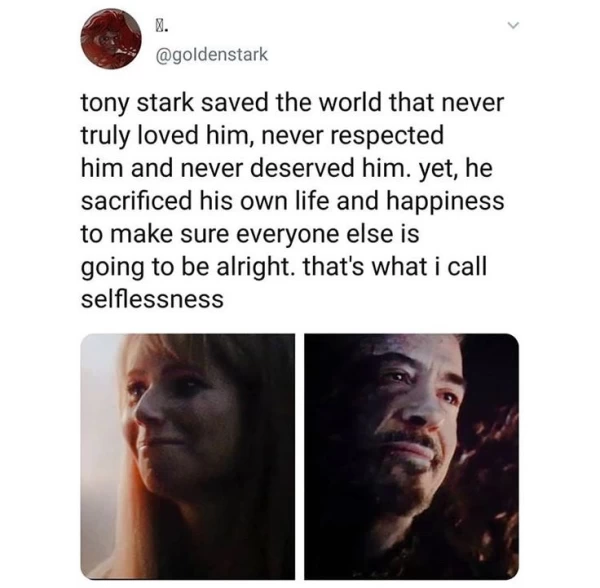The height and width of the screenshot is (588, 600).
Task: Click the word "selflessness" in the tweet
Action: (x=150, y=298)
